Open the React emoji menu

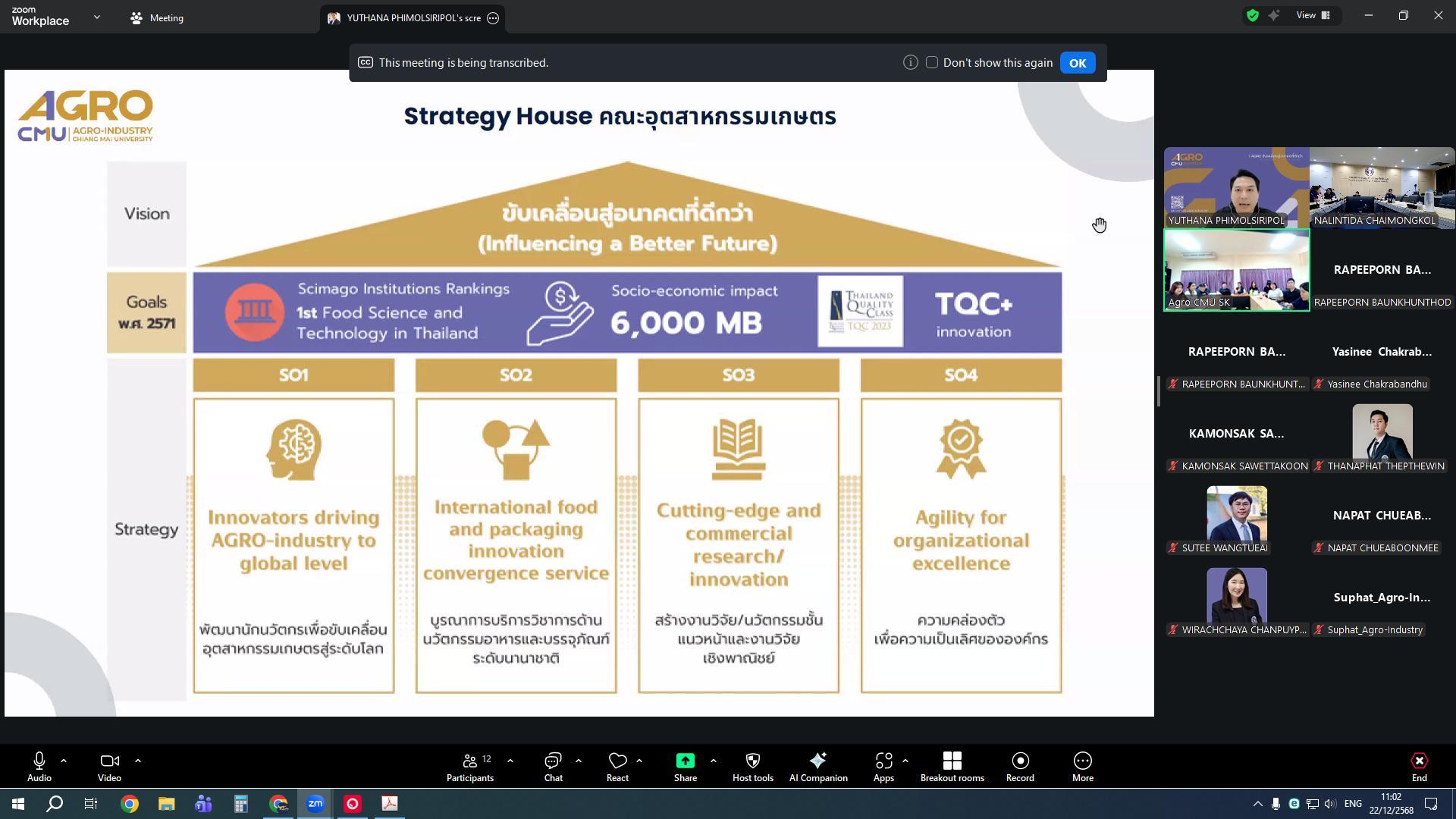[x=617, y=766]
